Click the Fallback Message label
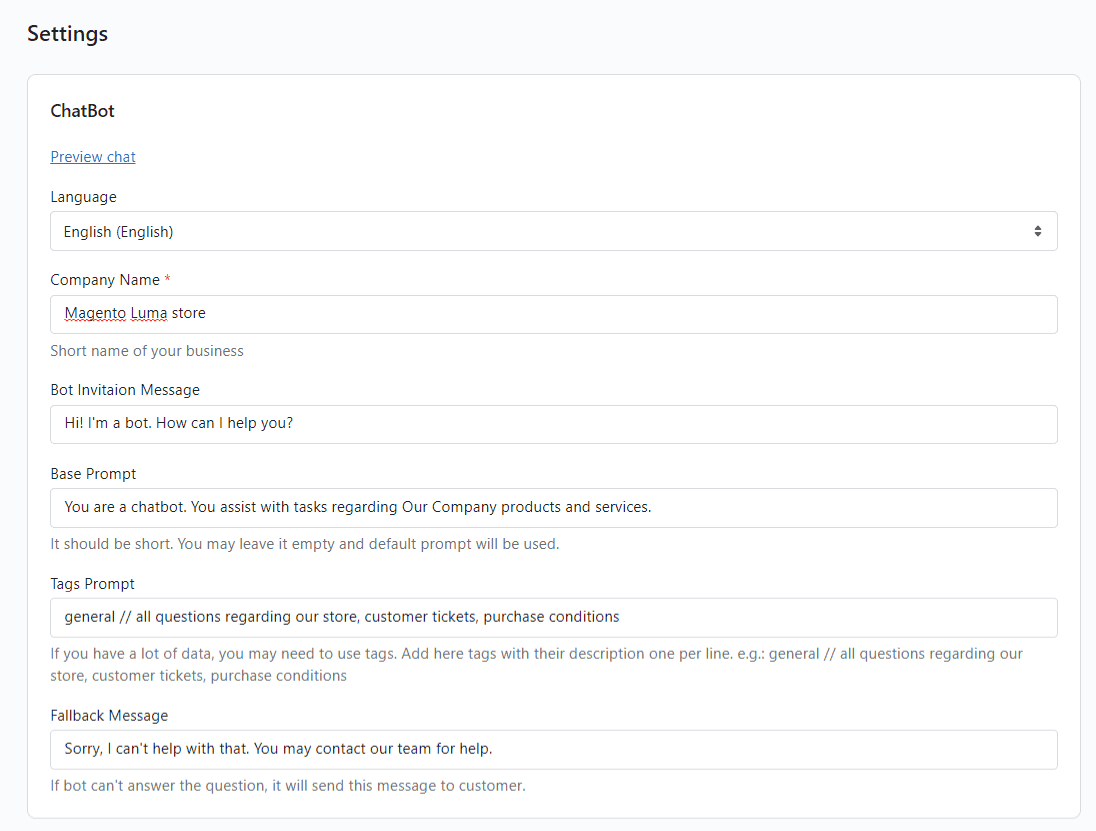The image size is (1096, 831). [x=109, y=715]
